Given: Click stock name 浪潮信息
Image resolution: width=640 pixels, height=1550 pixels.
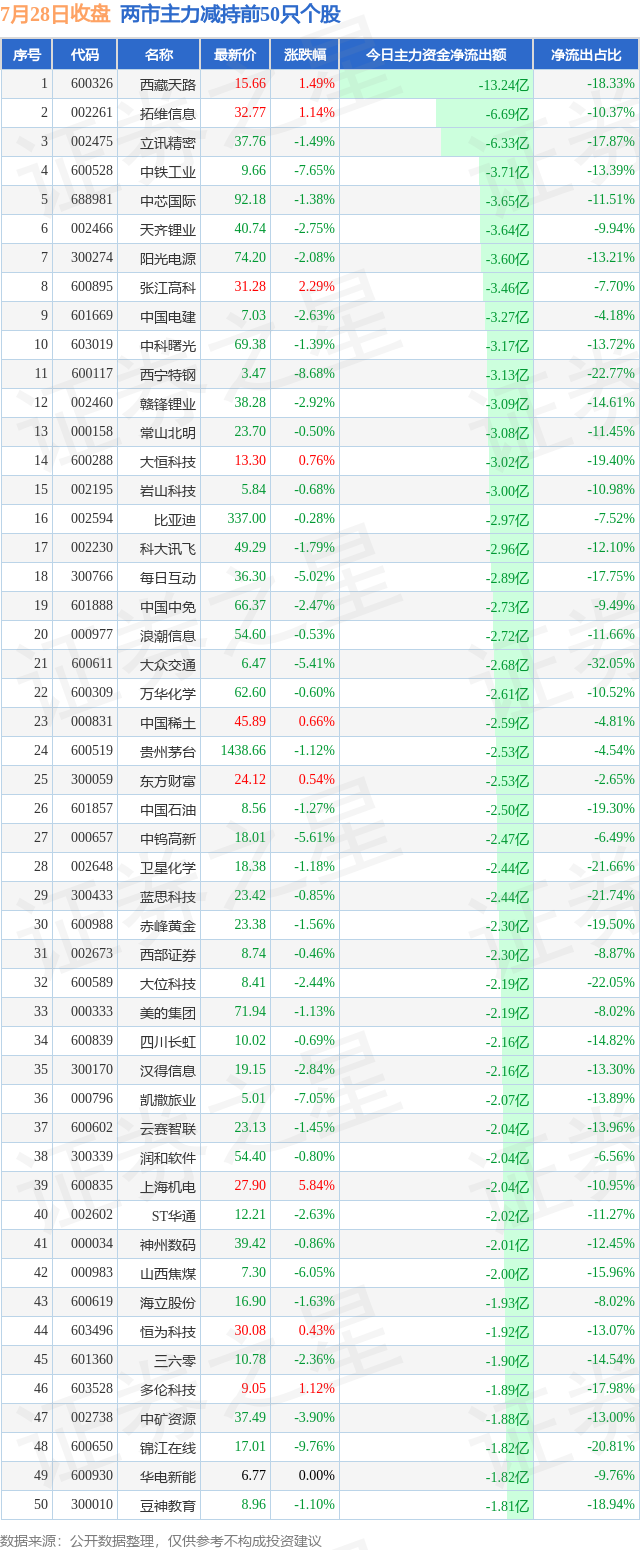Looking at the screenshot, I should tap(168, 635).
